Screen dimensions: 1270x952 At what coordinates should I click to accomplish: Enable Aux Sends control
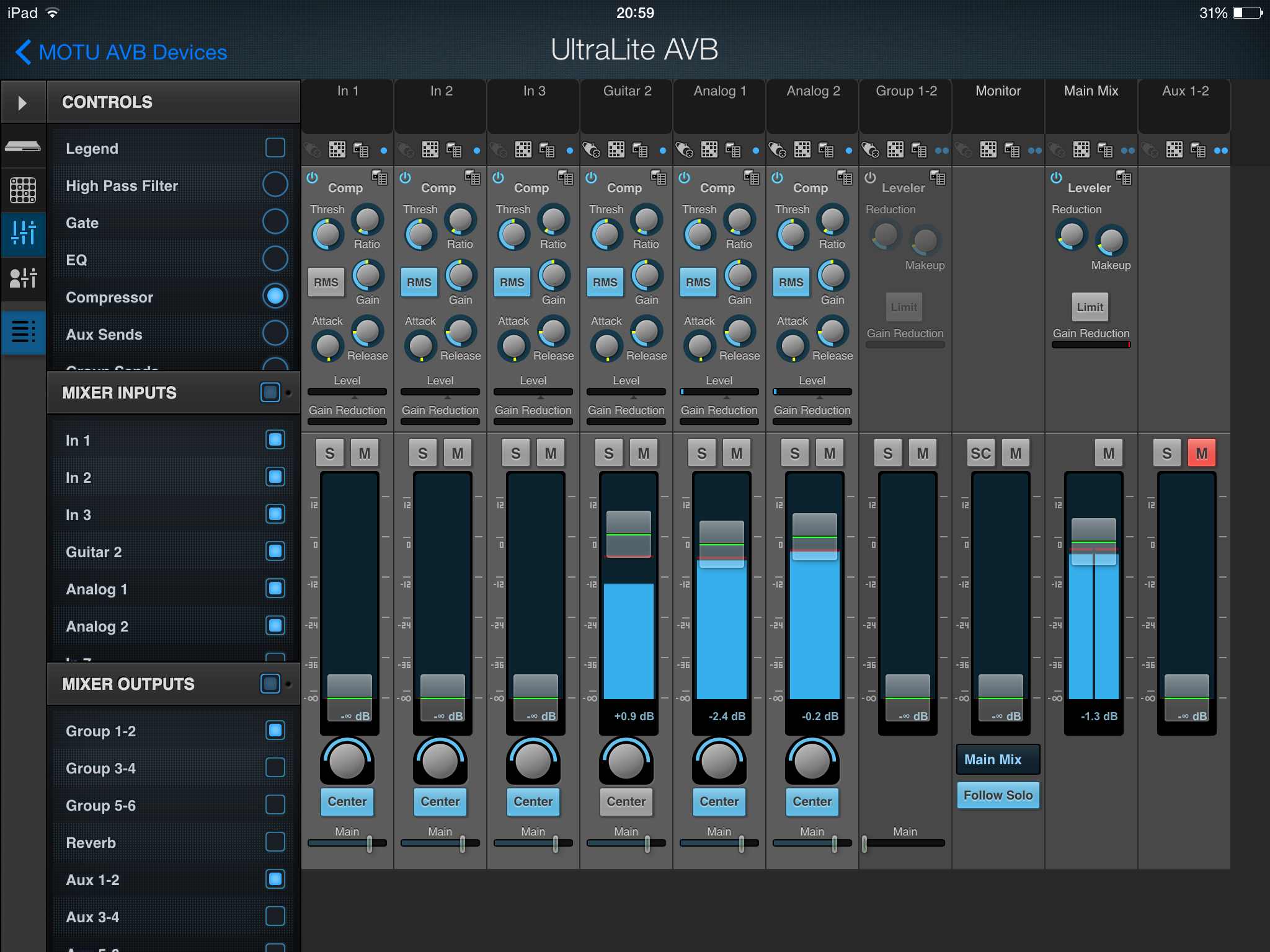click(x=275, y=333)
